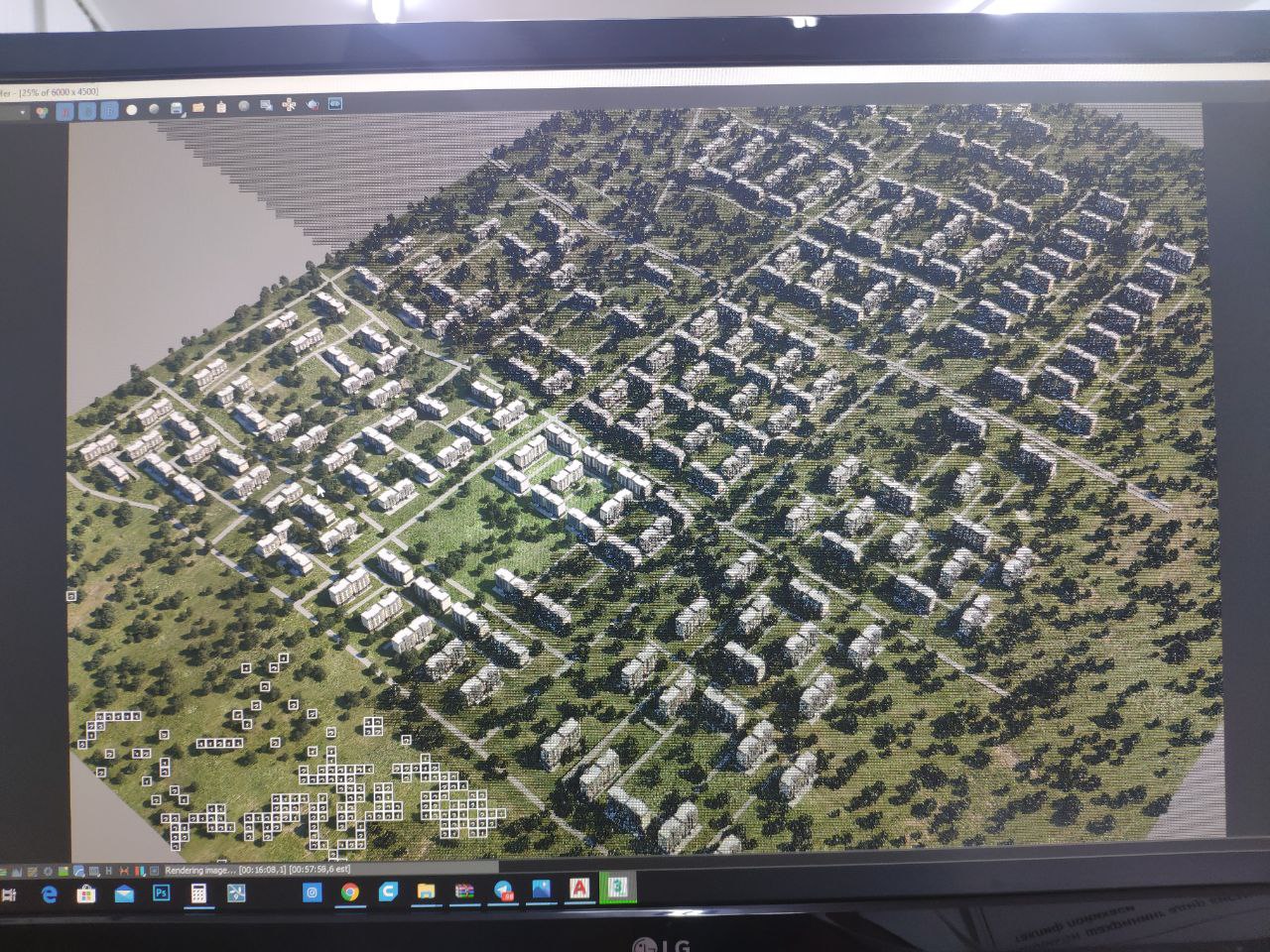The width and height of the screenshot is (1270, 952).
Task: Open WinRAR from the taskbar
Action: pyautogui.click(x=464, y=890)
